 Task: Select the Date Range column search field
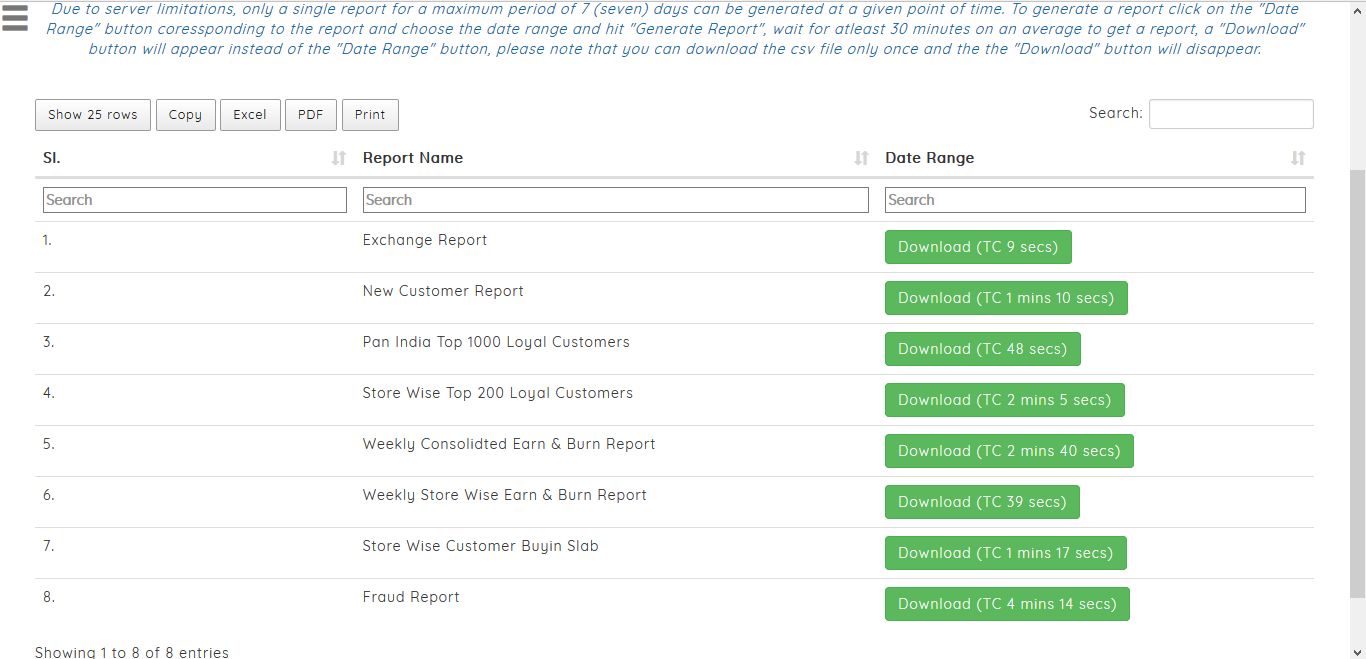(1095, 200)
